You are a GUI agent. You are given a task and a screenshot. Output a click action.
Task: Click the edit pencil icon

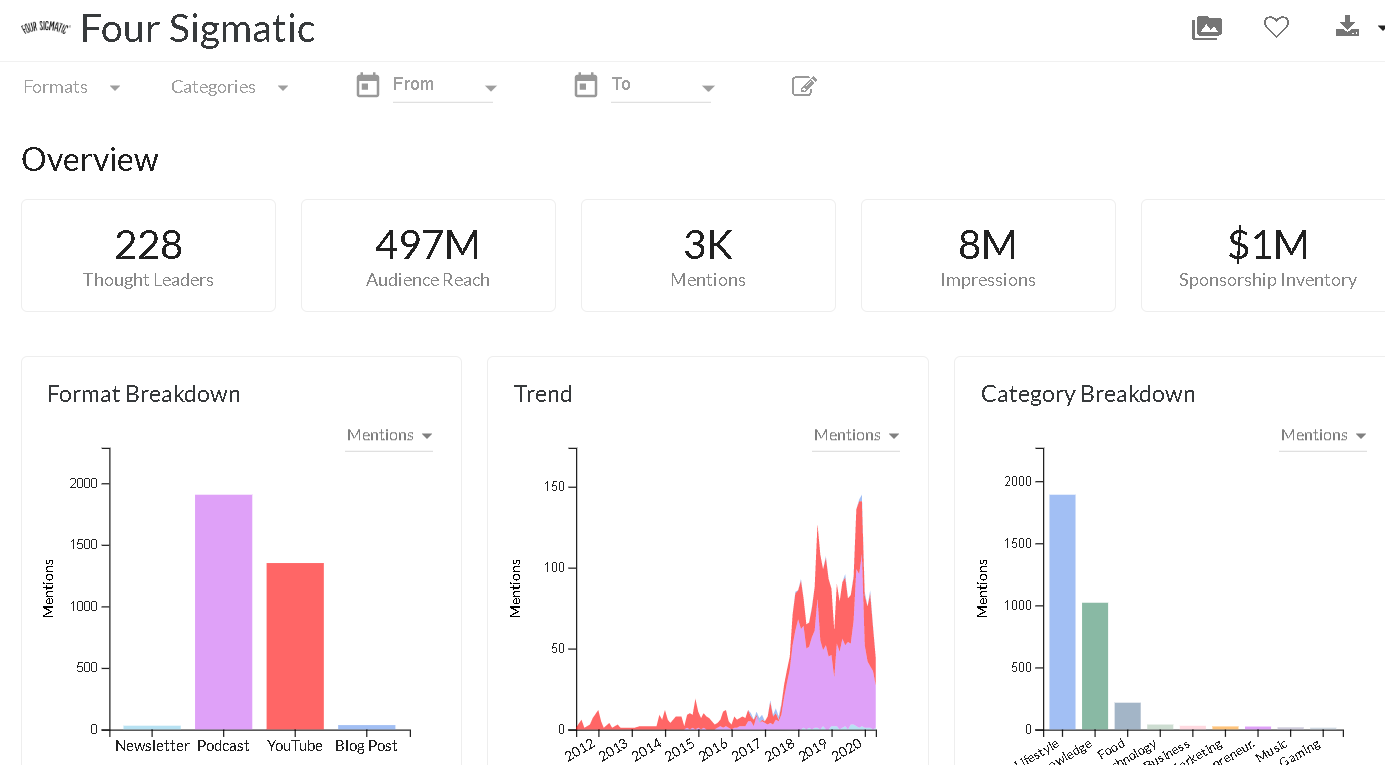(804, 86)
